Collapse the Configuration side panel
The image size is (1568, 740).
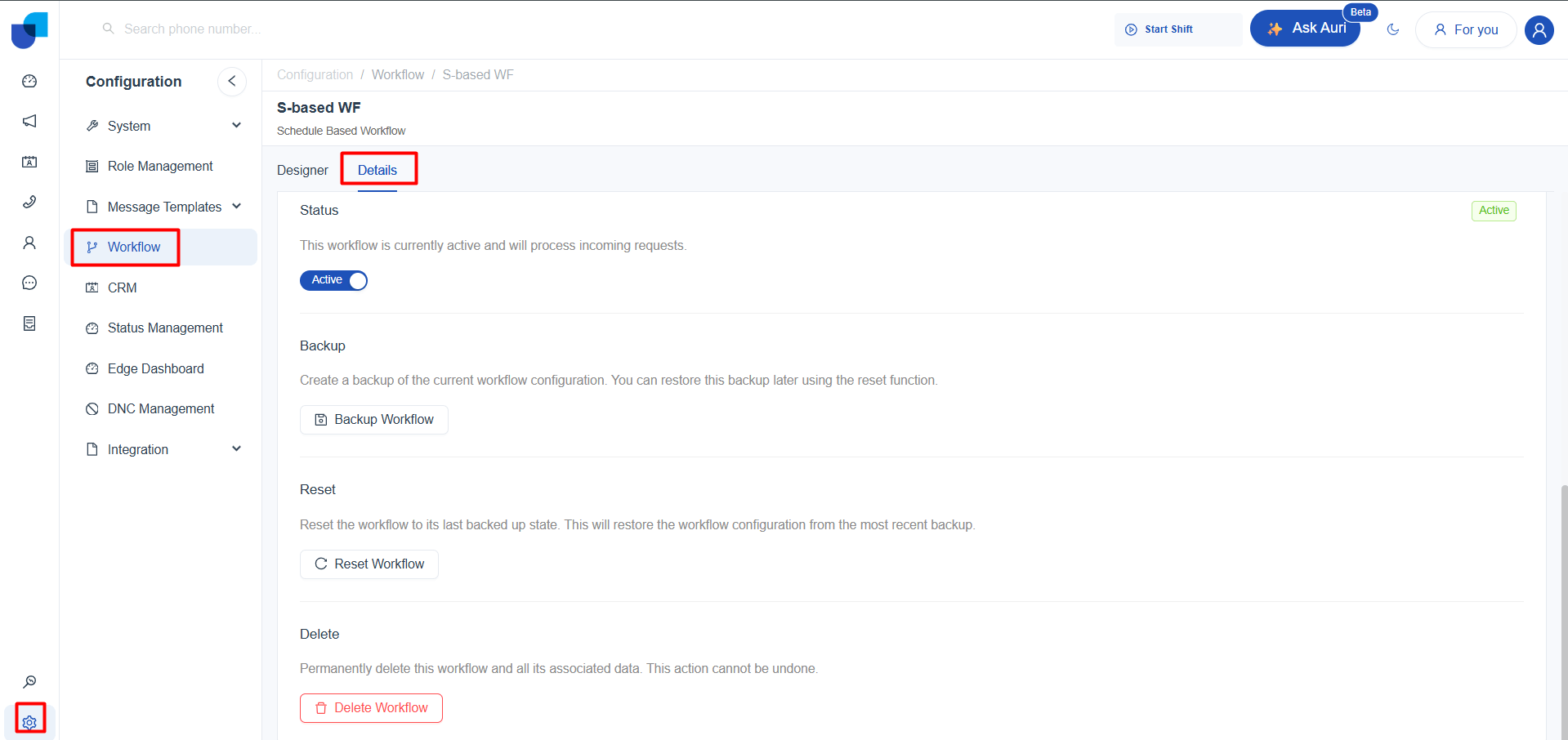pyautogui.click(x=232, y=81)
